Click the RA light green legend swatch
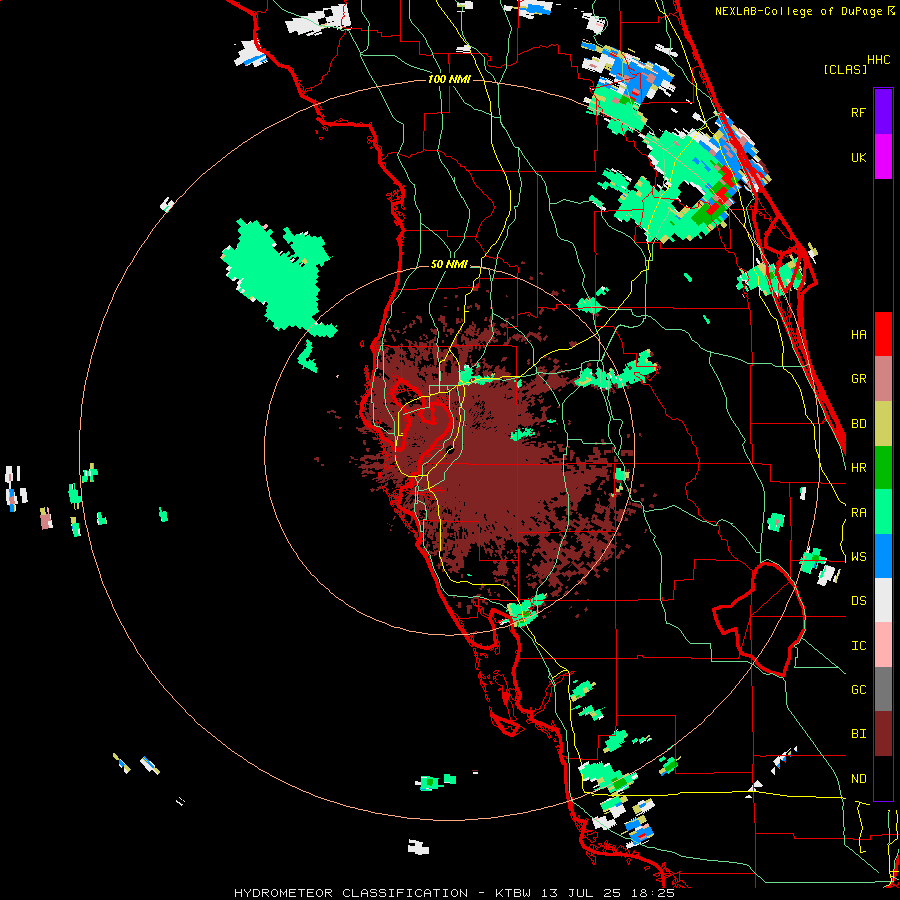This screenshot has width=900, height=900. pyautogui.click(x=883, y=512)
